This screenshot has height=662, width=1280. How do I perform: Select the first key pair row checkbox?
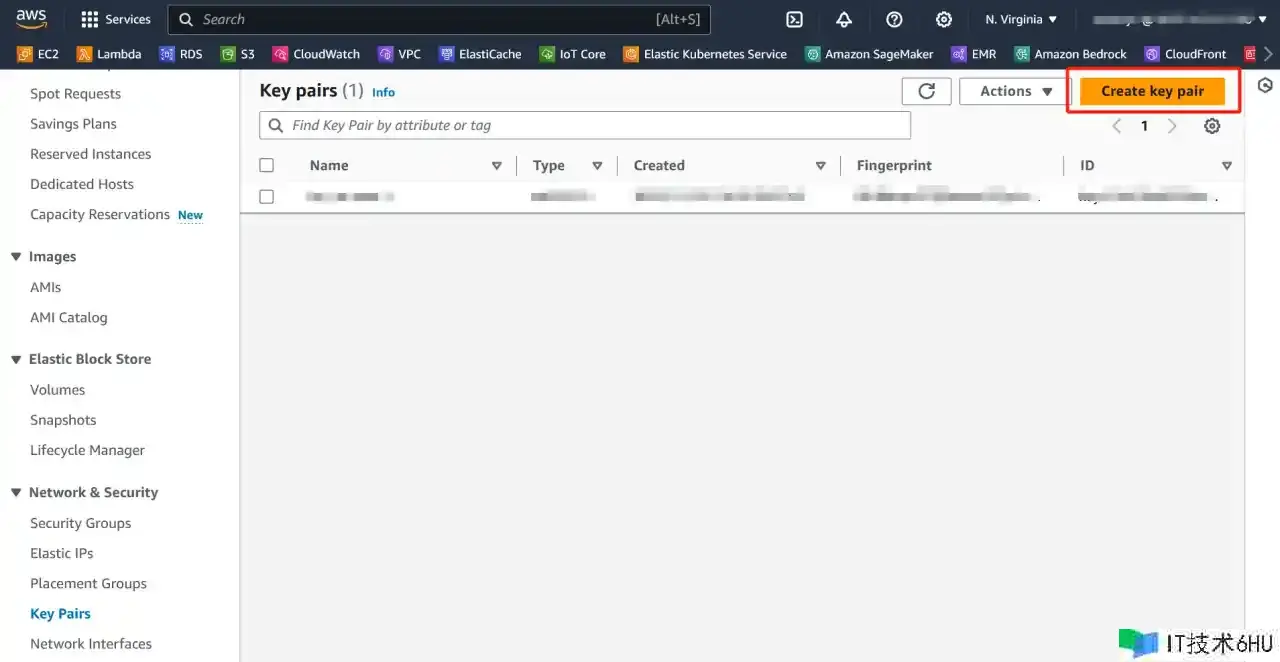click(266, 197)
